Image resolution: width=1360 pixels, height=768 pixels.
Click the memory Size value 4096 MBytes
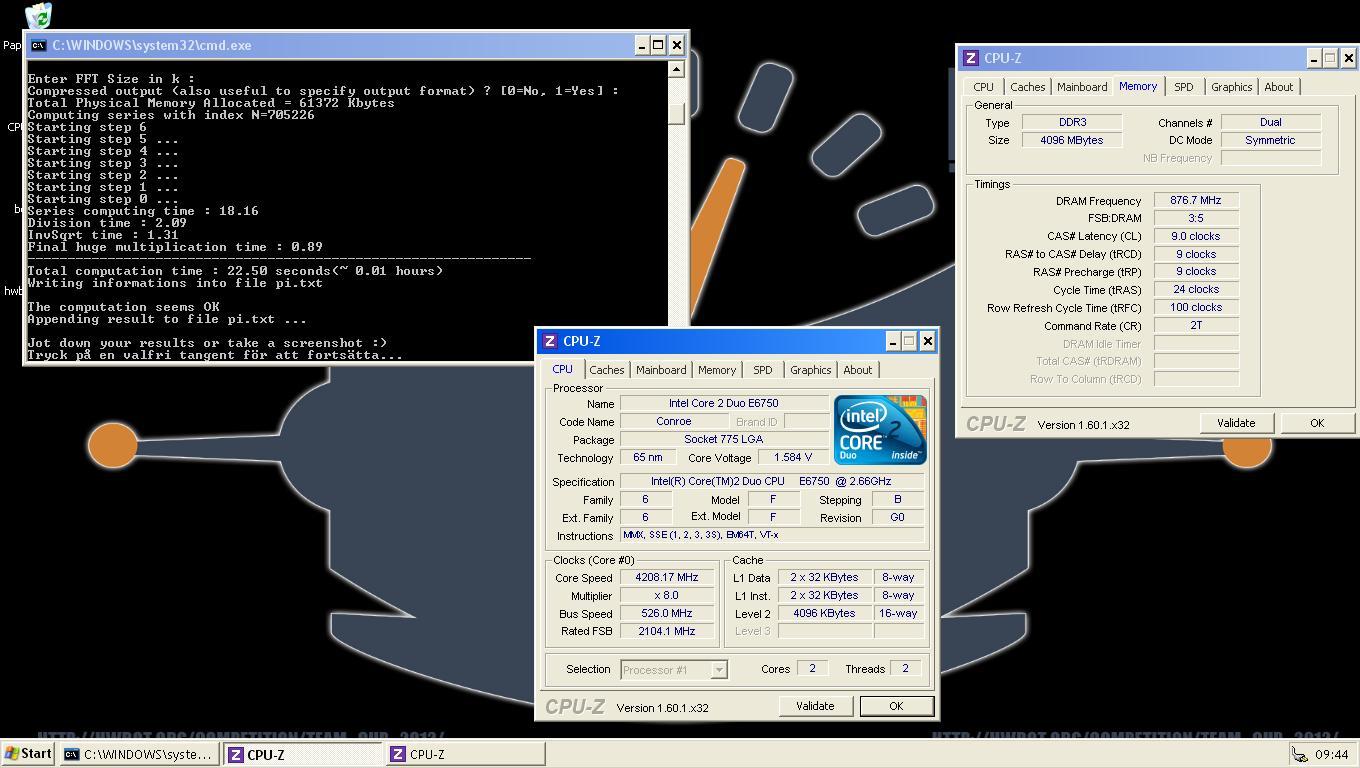pos(1072,140)
